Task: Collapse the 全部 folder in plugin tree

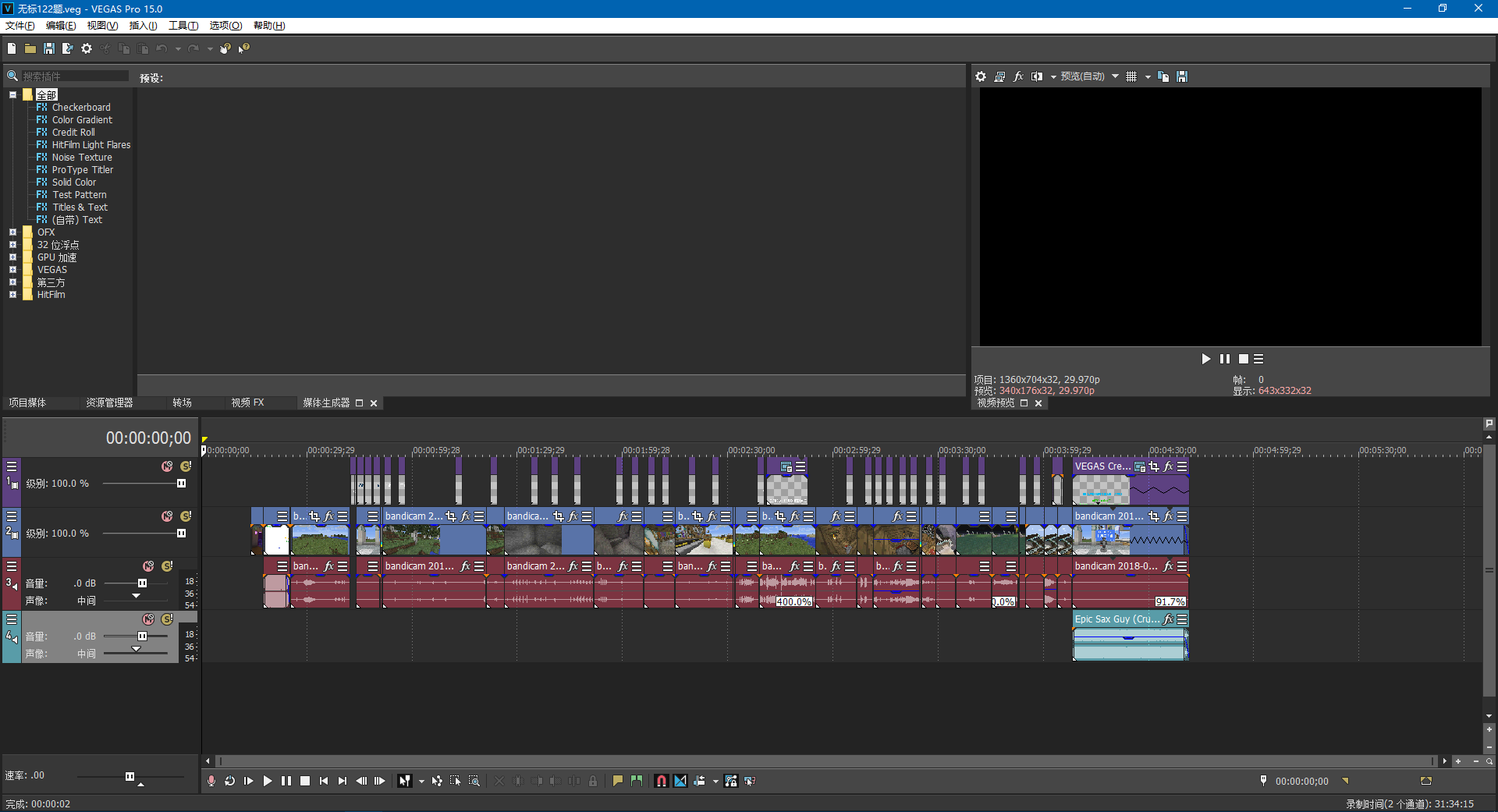Action: pyautogui.click(x=13, y=95)
